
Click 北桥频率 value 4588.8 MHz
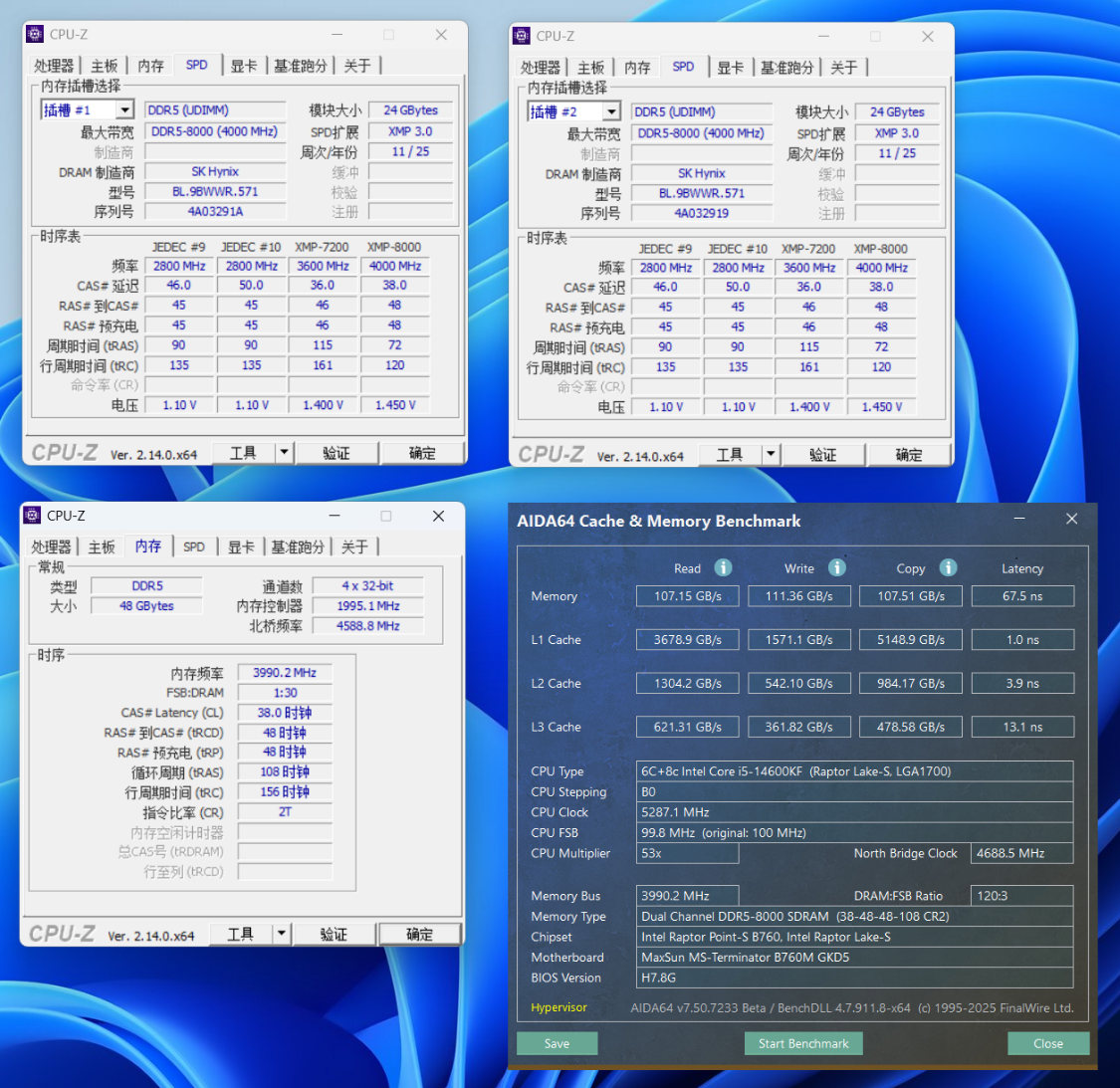click(367, 626)
